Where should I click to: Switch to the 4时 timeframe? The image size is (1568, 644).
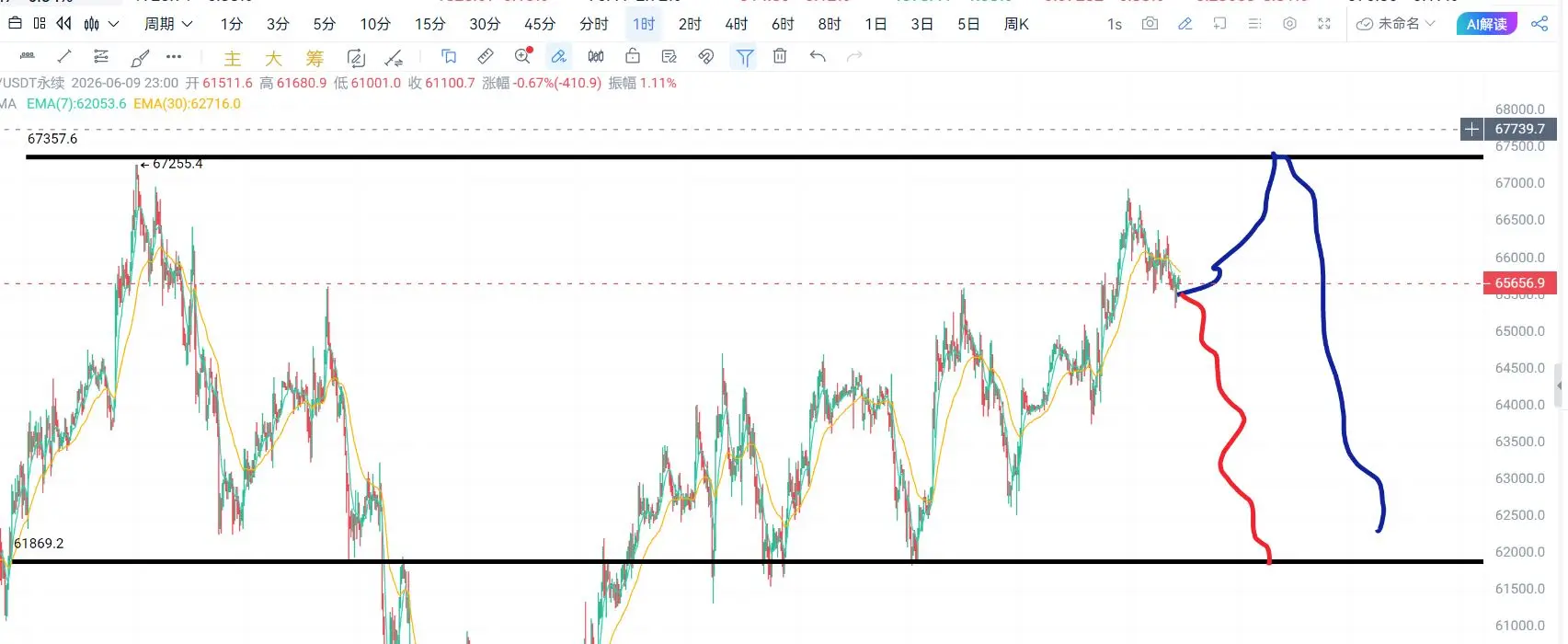[736, 24]
